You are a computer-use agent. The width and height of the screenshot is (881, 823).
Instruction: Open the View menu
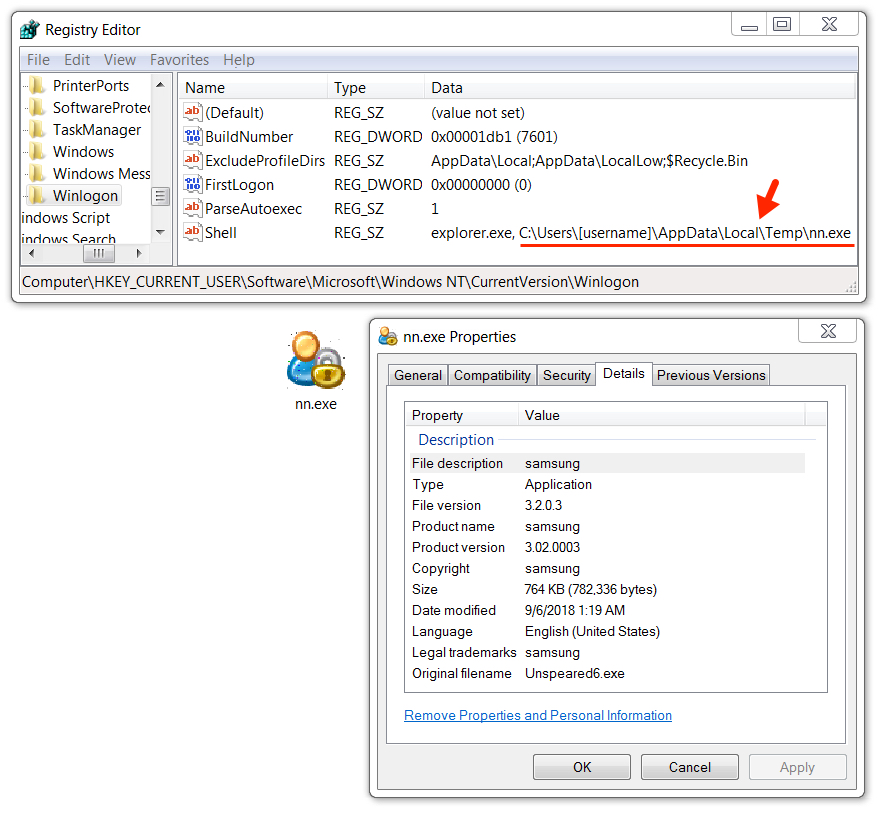120,60
